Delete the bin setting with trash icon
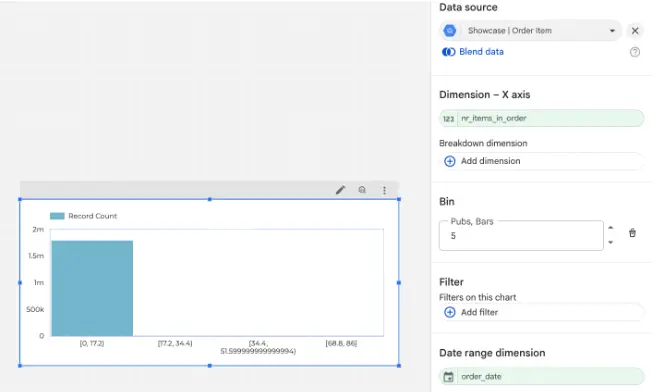The image size is (660, 392). click(x=632, y=233)
